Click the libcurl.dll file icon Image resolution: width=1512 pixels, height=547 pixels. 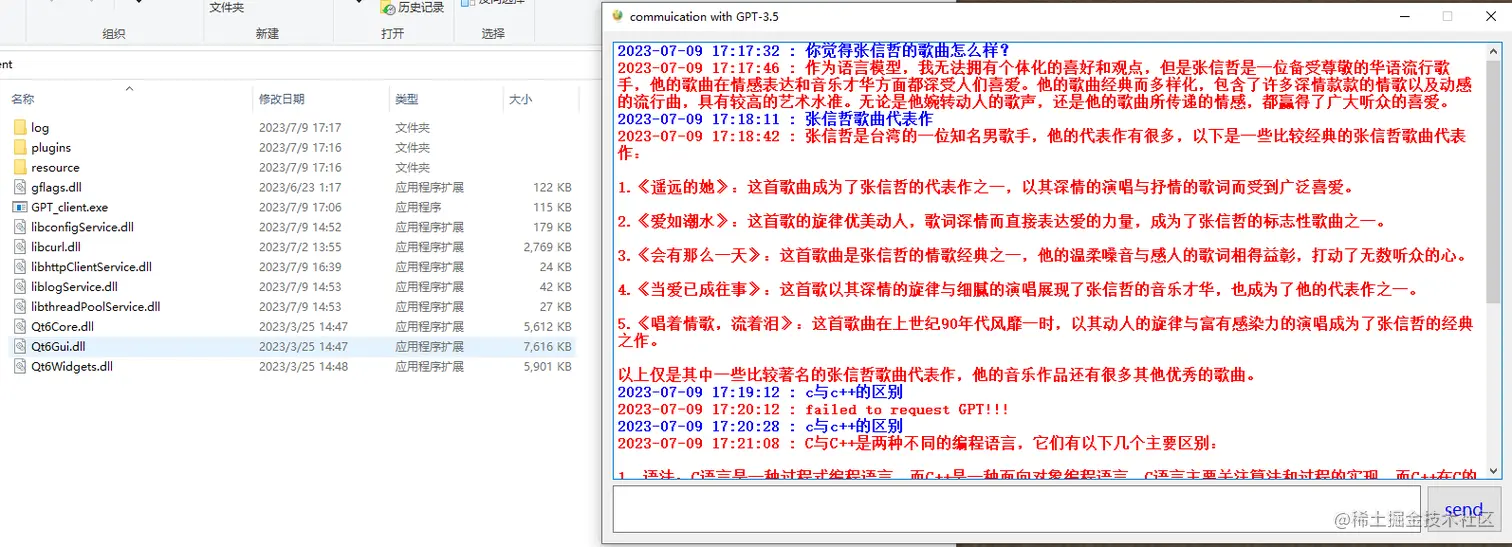click(21, 247)
